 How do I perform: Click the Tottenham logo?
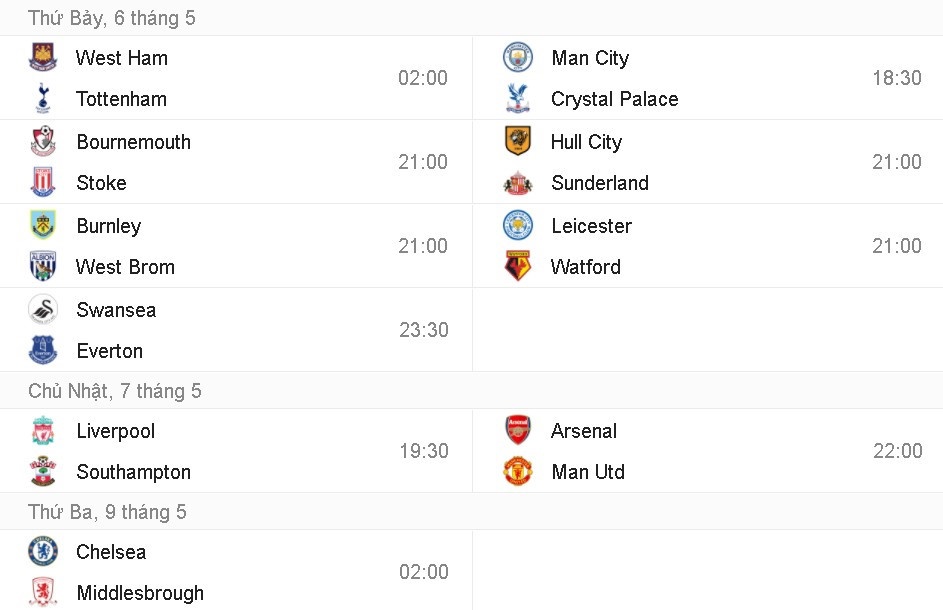point(42,99)
